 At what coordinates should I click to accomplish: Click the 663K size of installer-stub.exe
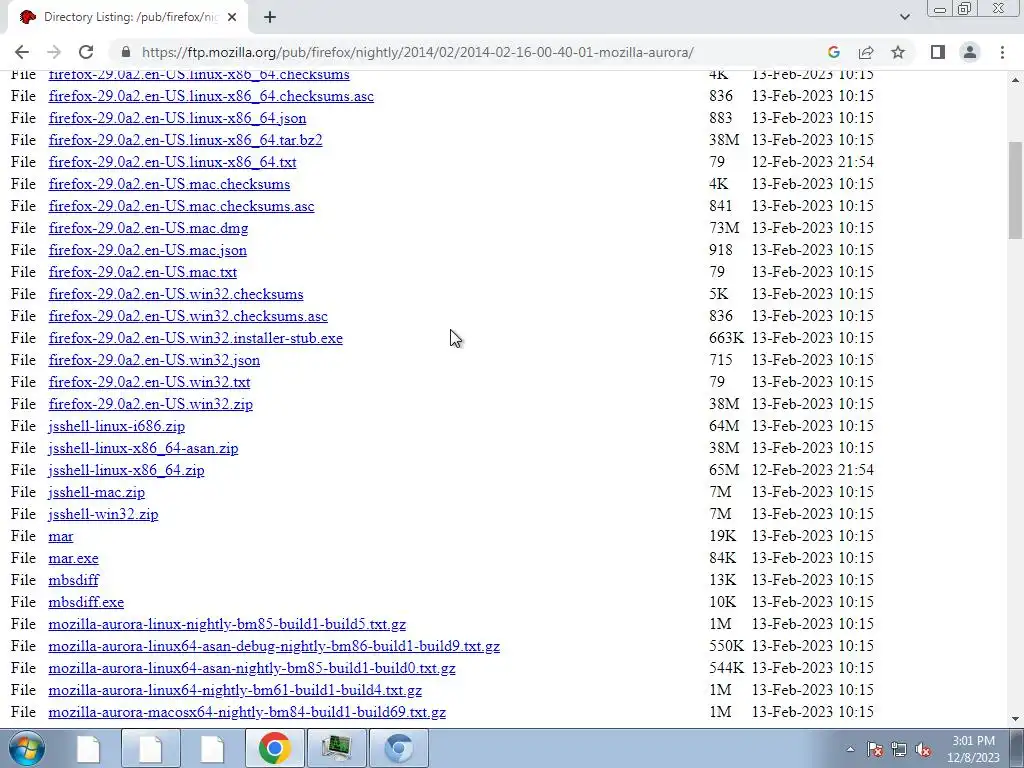[726, 338]
